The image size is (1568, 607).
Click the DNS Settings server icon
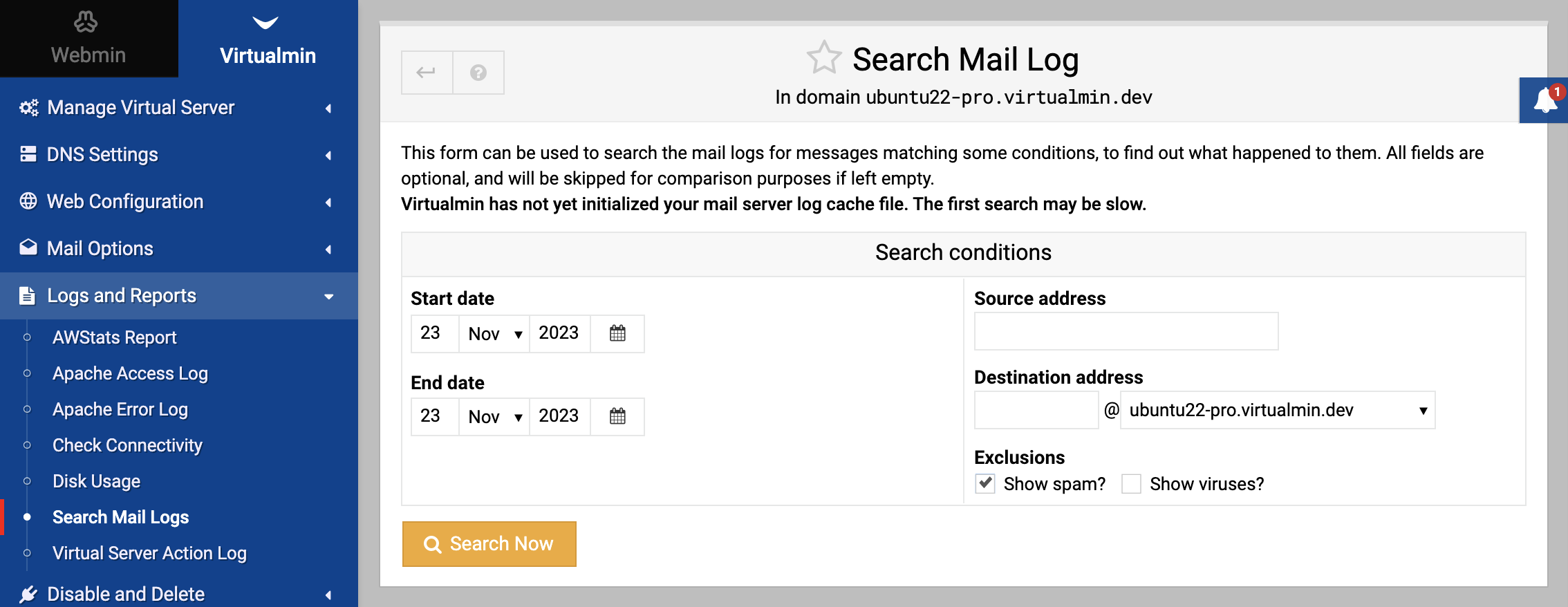(28, 154)
